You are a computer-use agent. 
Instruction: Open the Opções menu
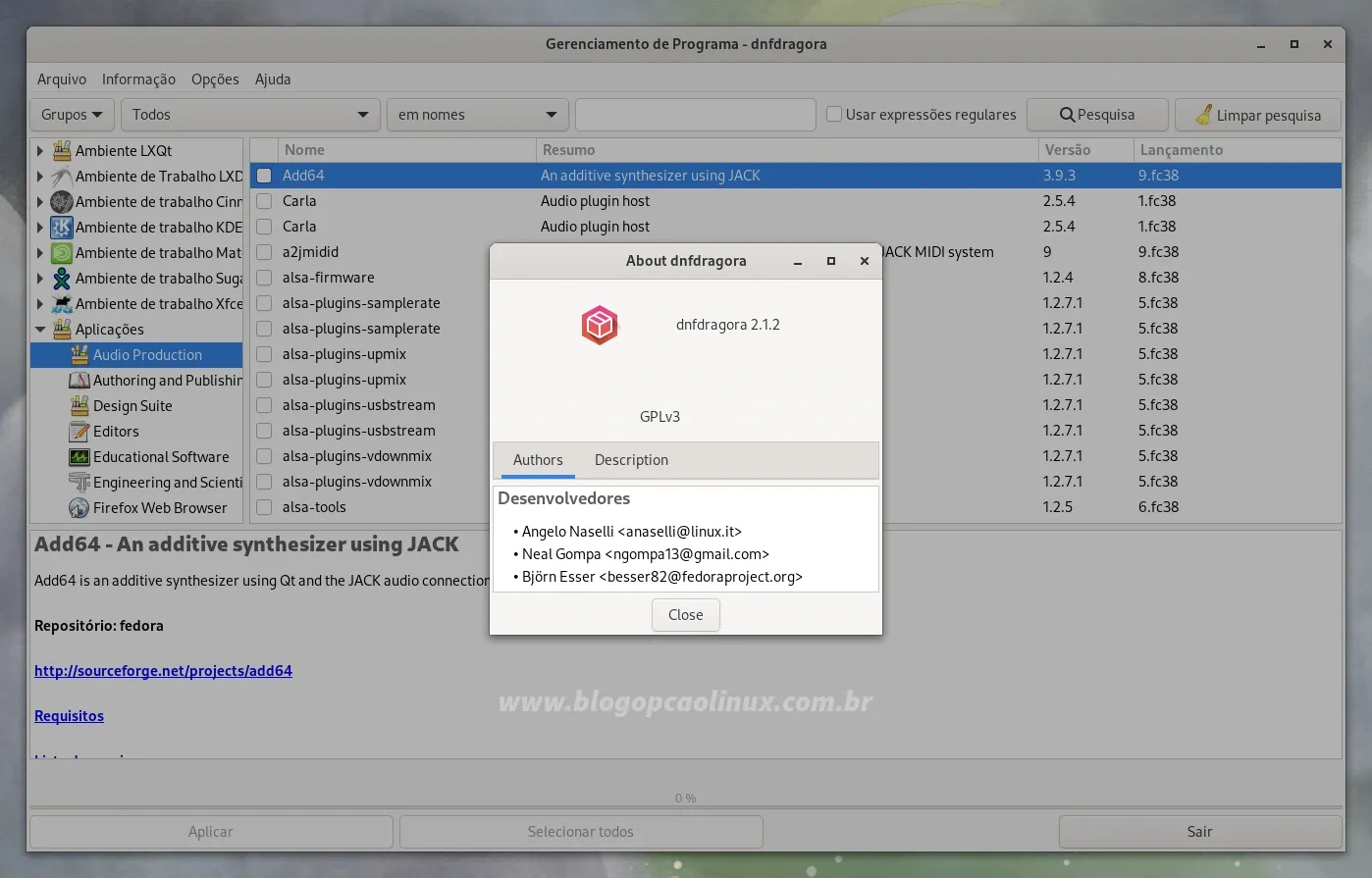click(x=215, y=79)
